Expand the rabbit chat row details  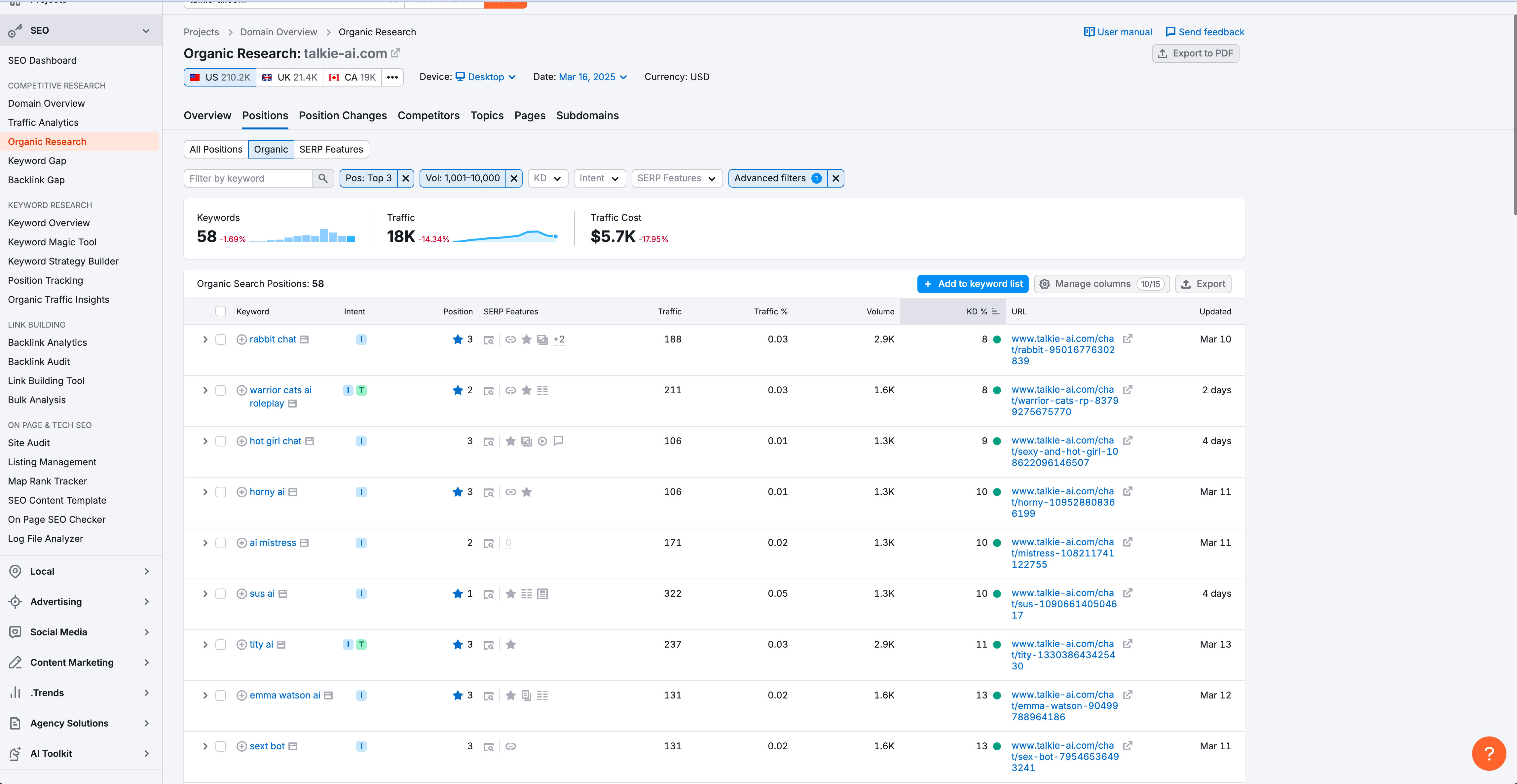point(205,339)
